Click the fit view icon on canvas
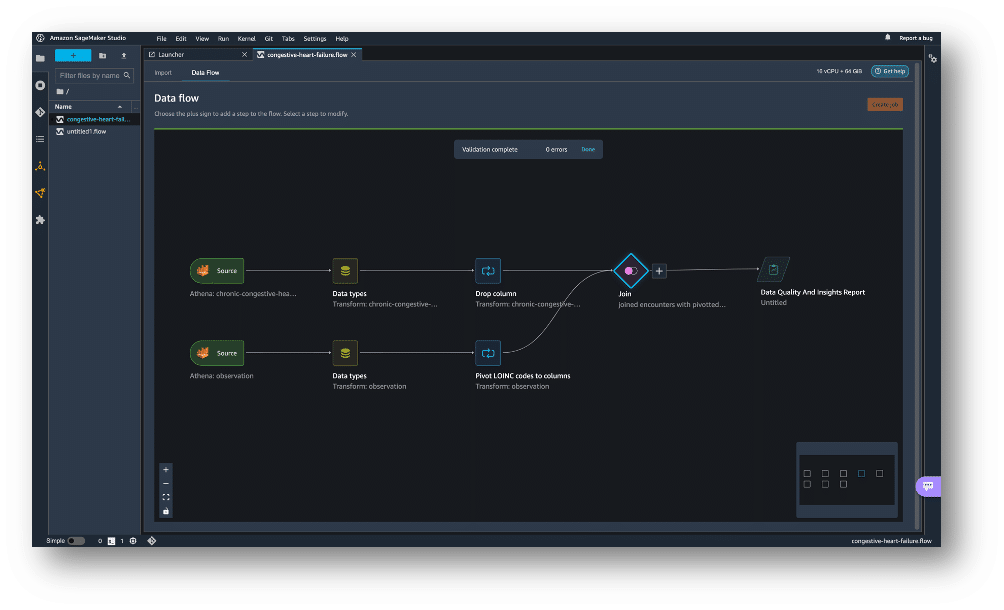Viewport: 1004px width, 610px height. pos(166,497)
